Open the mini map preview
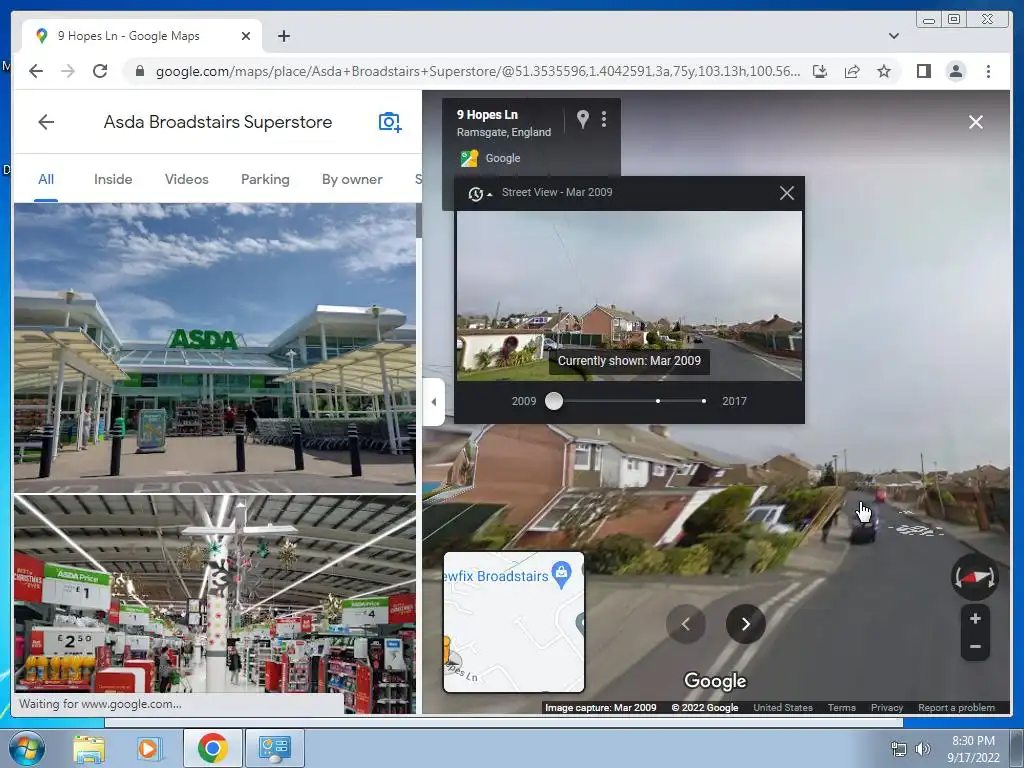 [x=514, y=622]
